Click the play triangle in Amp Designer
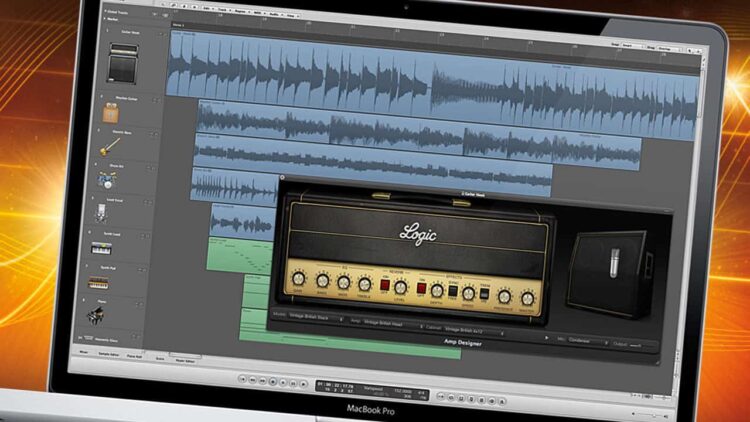 (x=547, y=338)
